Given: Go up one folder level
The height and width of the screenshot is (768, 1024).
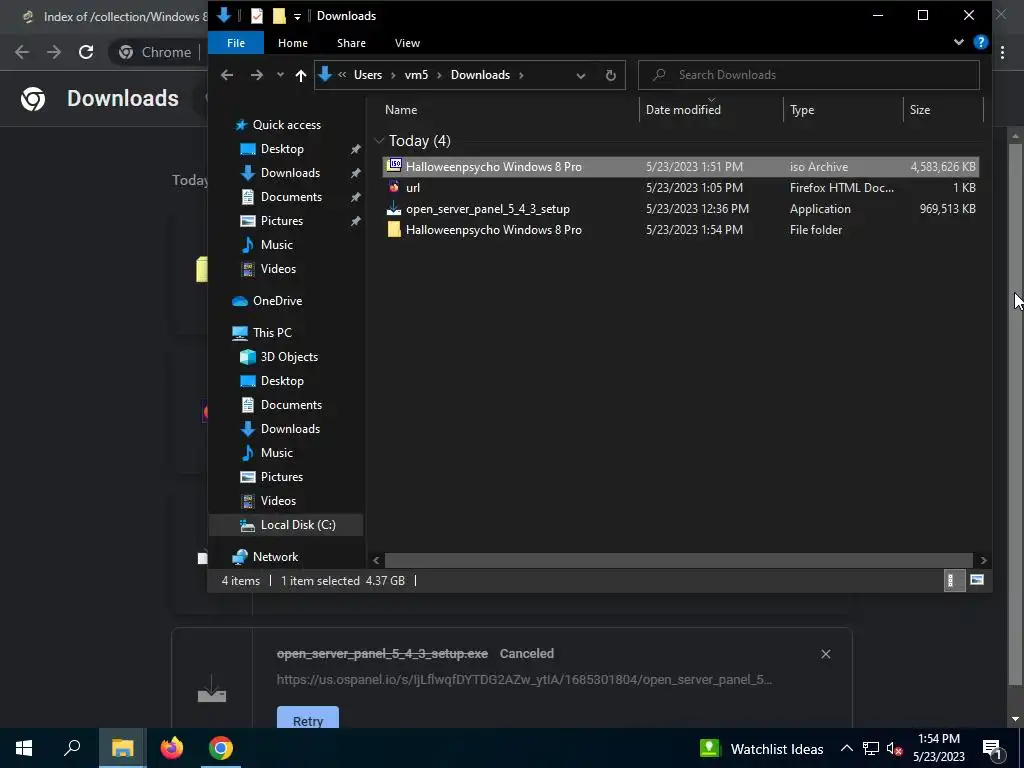Looking at the screenshot, I should pos(300,75).
